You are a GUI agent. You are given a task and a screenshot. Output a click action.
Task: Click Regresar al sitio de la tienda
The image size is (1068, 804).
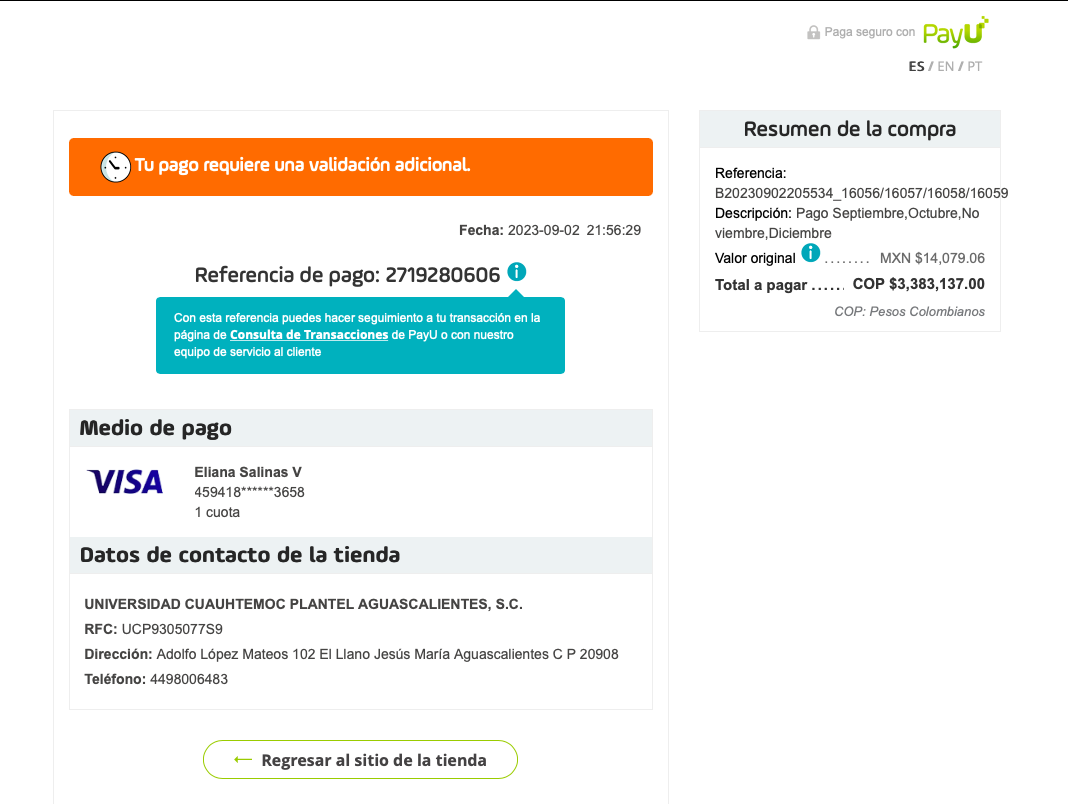360,760
